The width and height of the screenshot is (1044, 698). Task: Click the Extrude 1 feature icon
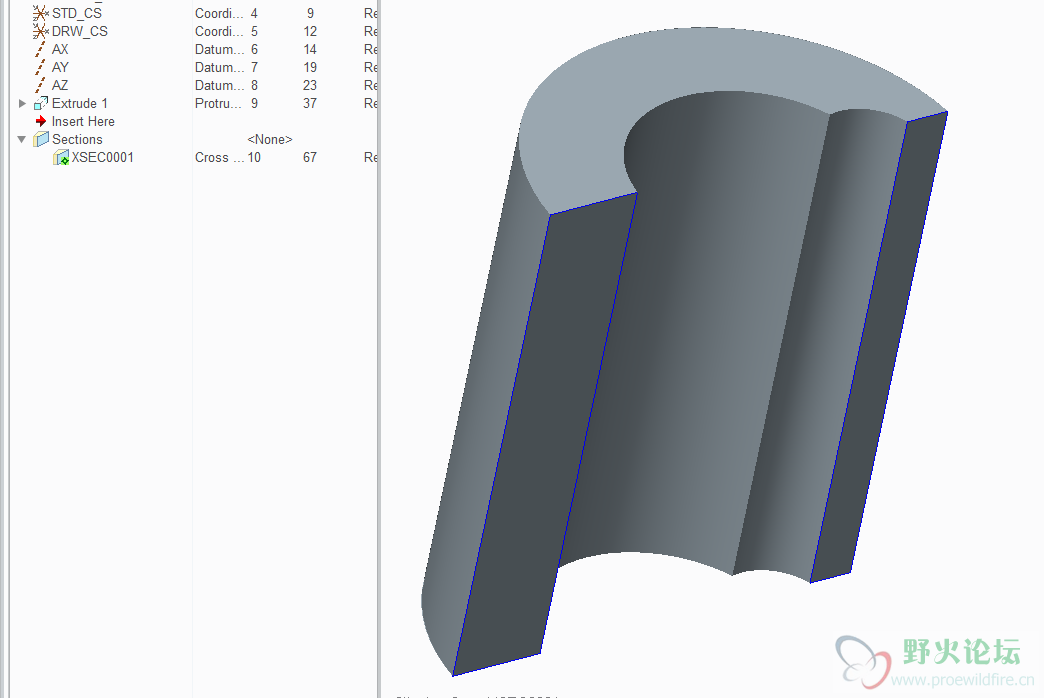pyautogui.click(x=41, y=103)
